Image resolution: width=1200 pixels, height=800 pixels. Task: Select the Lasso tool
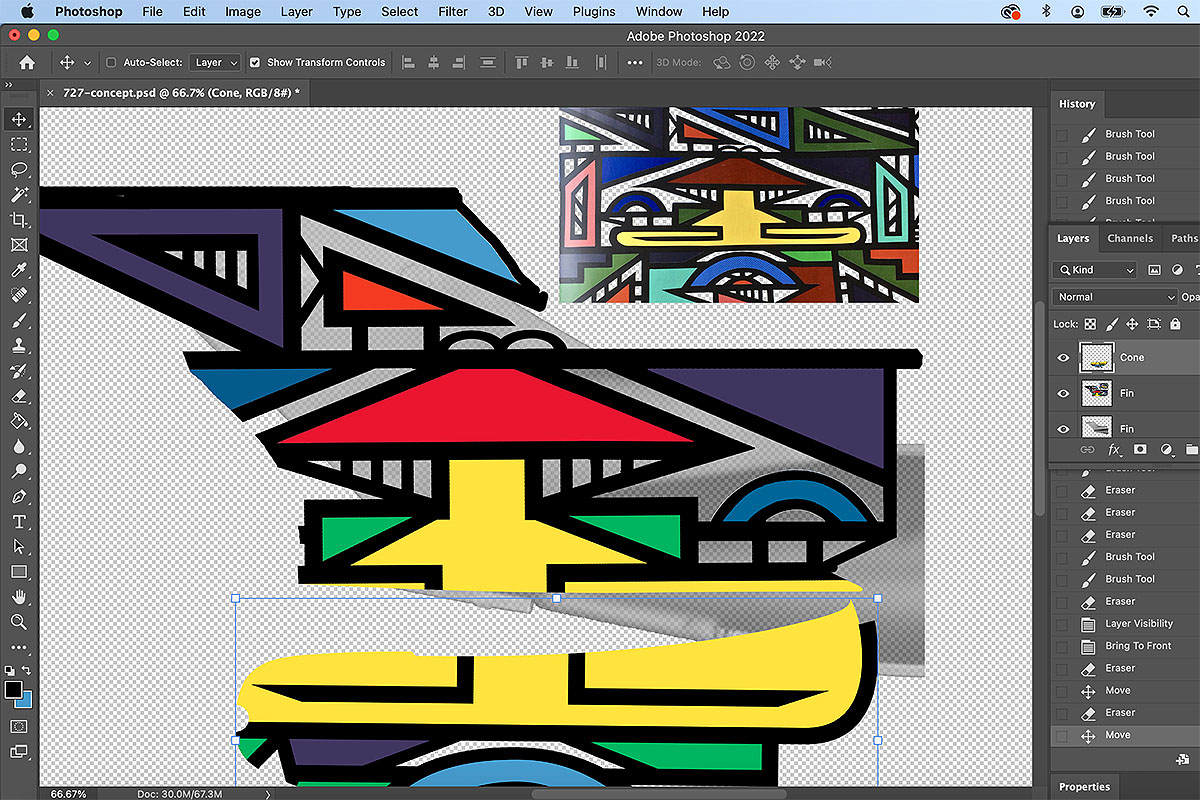tap(19, 169)
